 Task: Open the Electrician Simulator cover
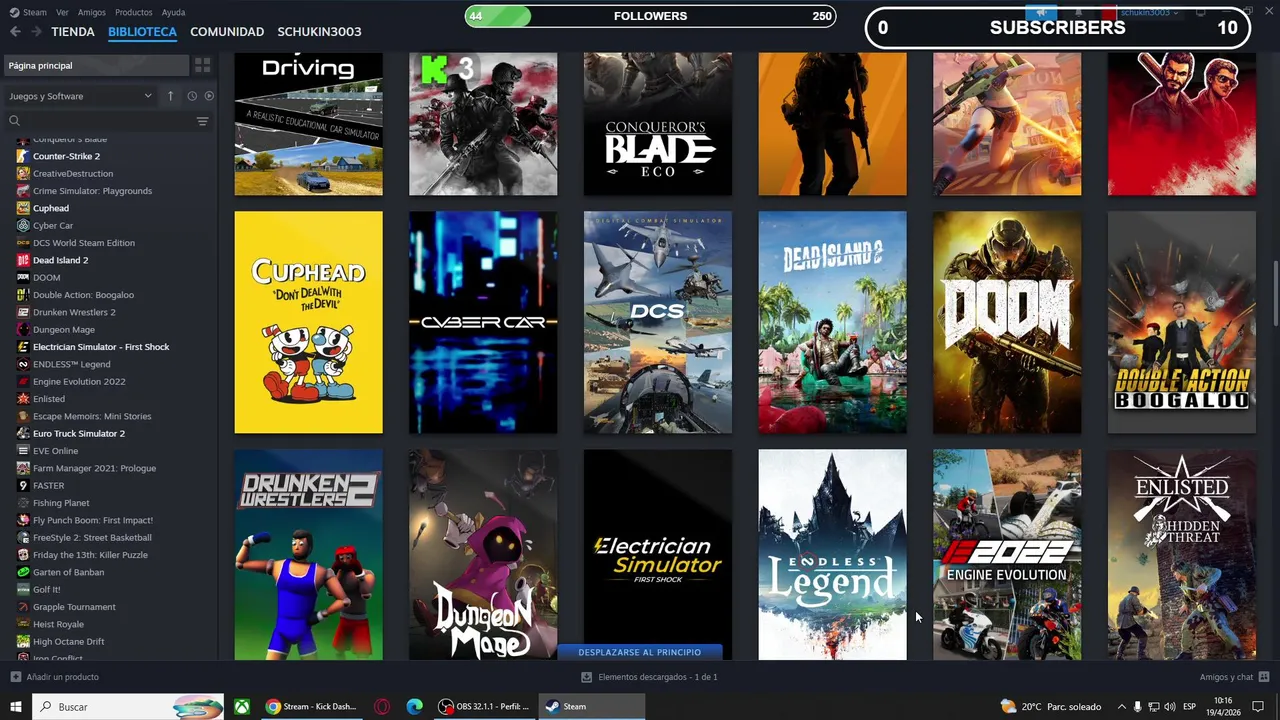coord(658,545)
